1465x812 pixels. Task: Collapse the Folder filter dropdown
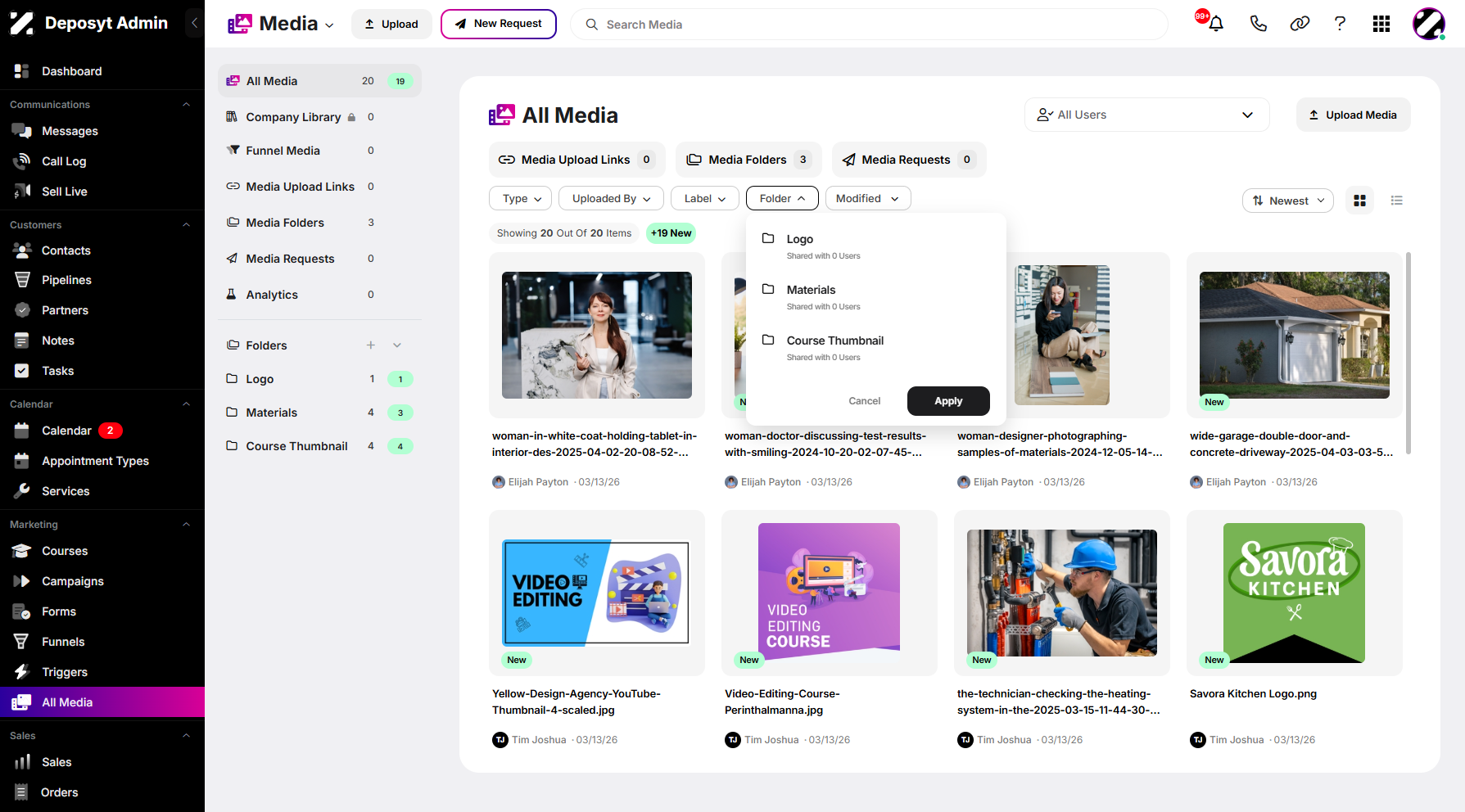(782, 198)
